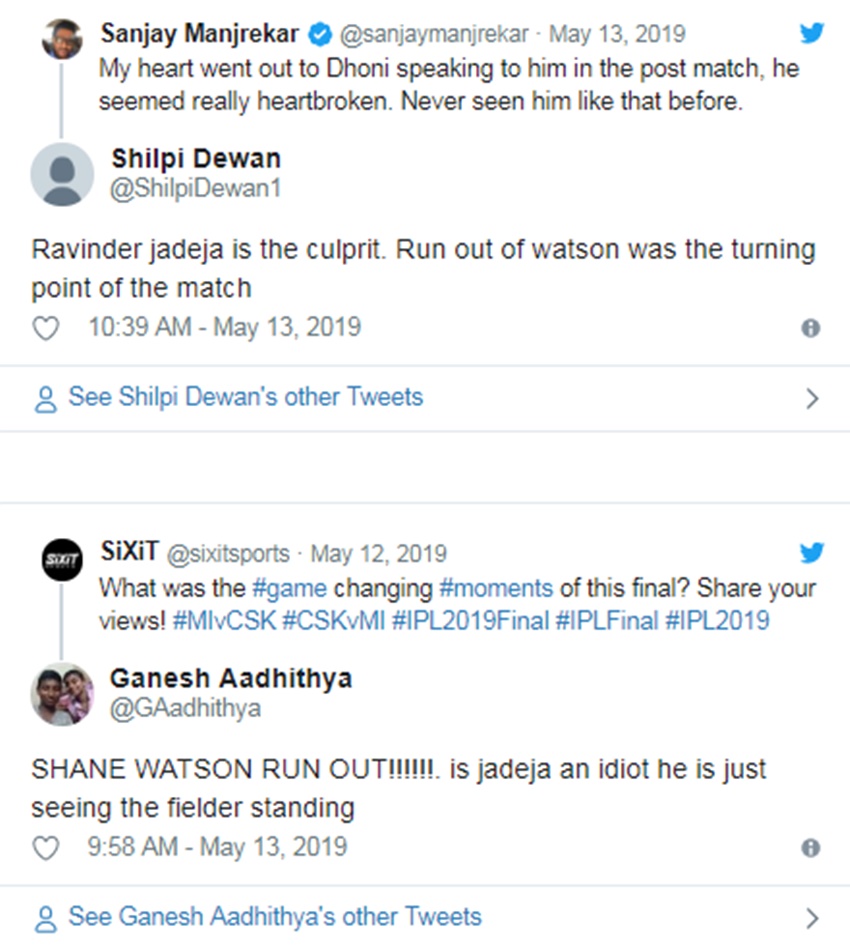Open the info icon on Ganesh Aadhithya's tweet
Screen dimensions: 850x945
pyautogui.click(x=811, y=848)
